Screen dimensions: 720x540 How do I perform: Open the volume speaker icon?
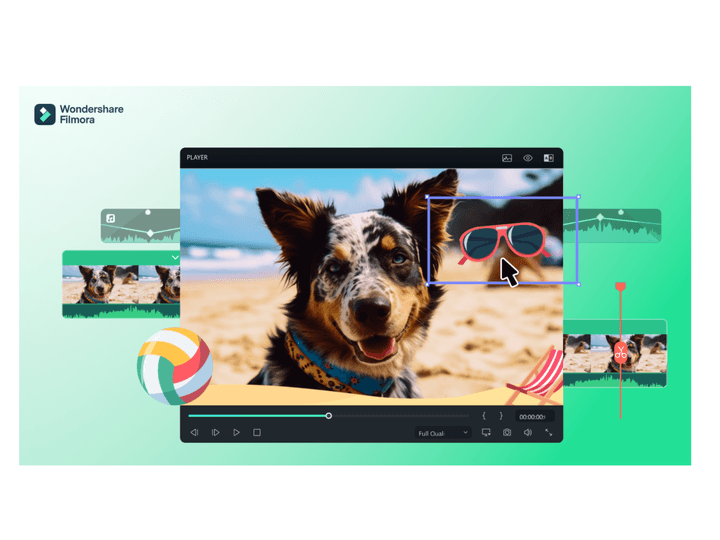coord(528,433)
